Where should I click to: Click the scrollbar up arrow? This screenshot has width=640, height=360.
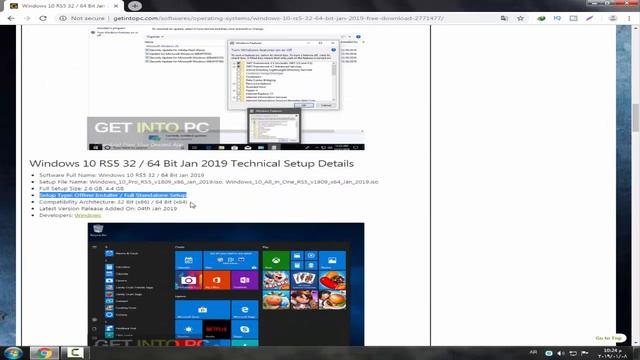pos(636,28)
